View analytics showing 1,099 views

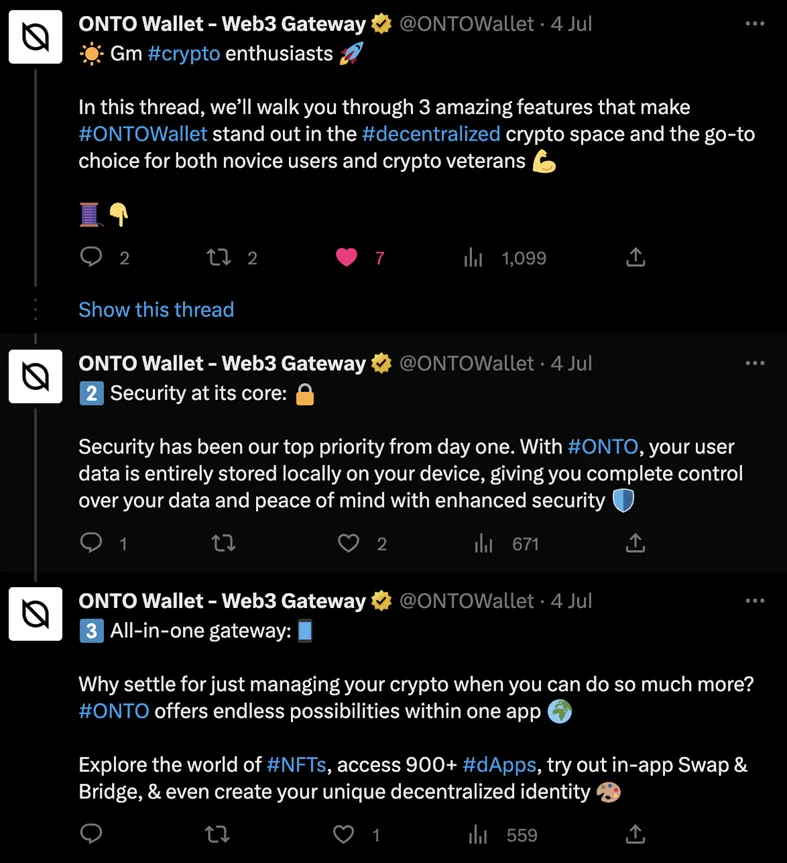473,258
